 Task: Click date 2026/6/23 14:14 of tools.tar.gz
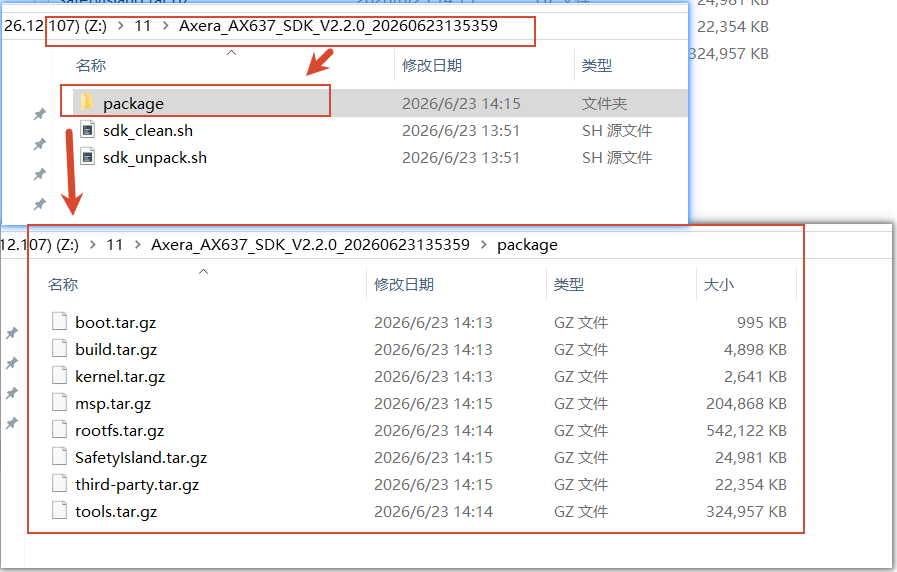(433, 511)
